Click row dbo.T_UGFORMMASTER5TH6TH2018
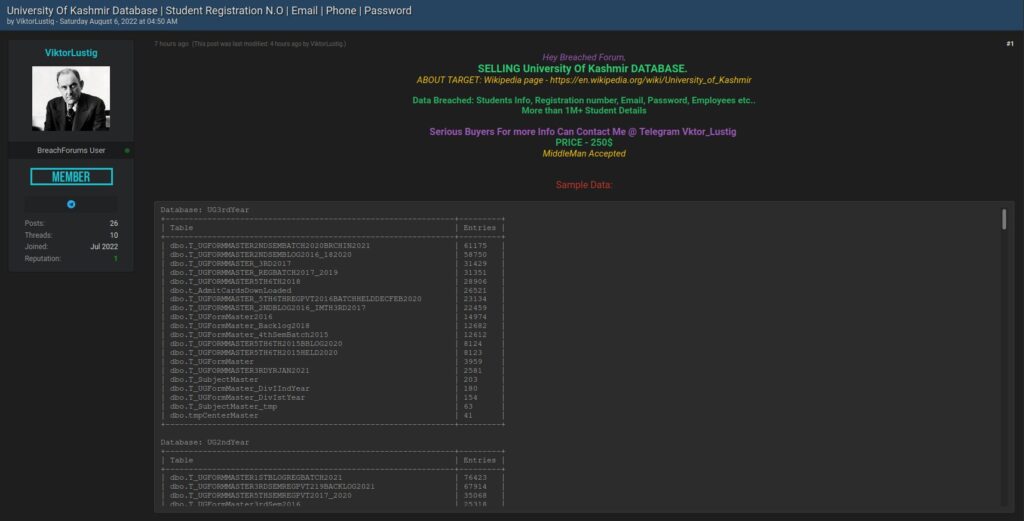 pos(333,281)
